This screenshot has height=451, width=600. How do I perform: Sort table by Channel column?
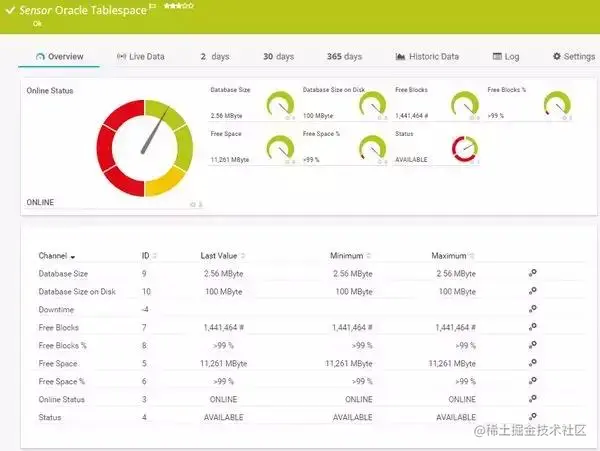(x=57, y=256)
